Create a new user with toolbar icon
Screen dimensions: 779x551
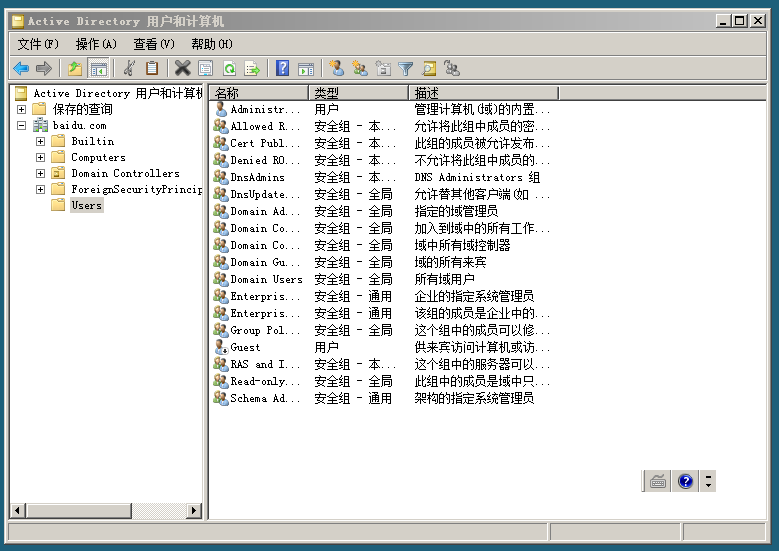pyautogui.click(x=337, y=68)
